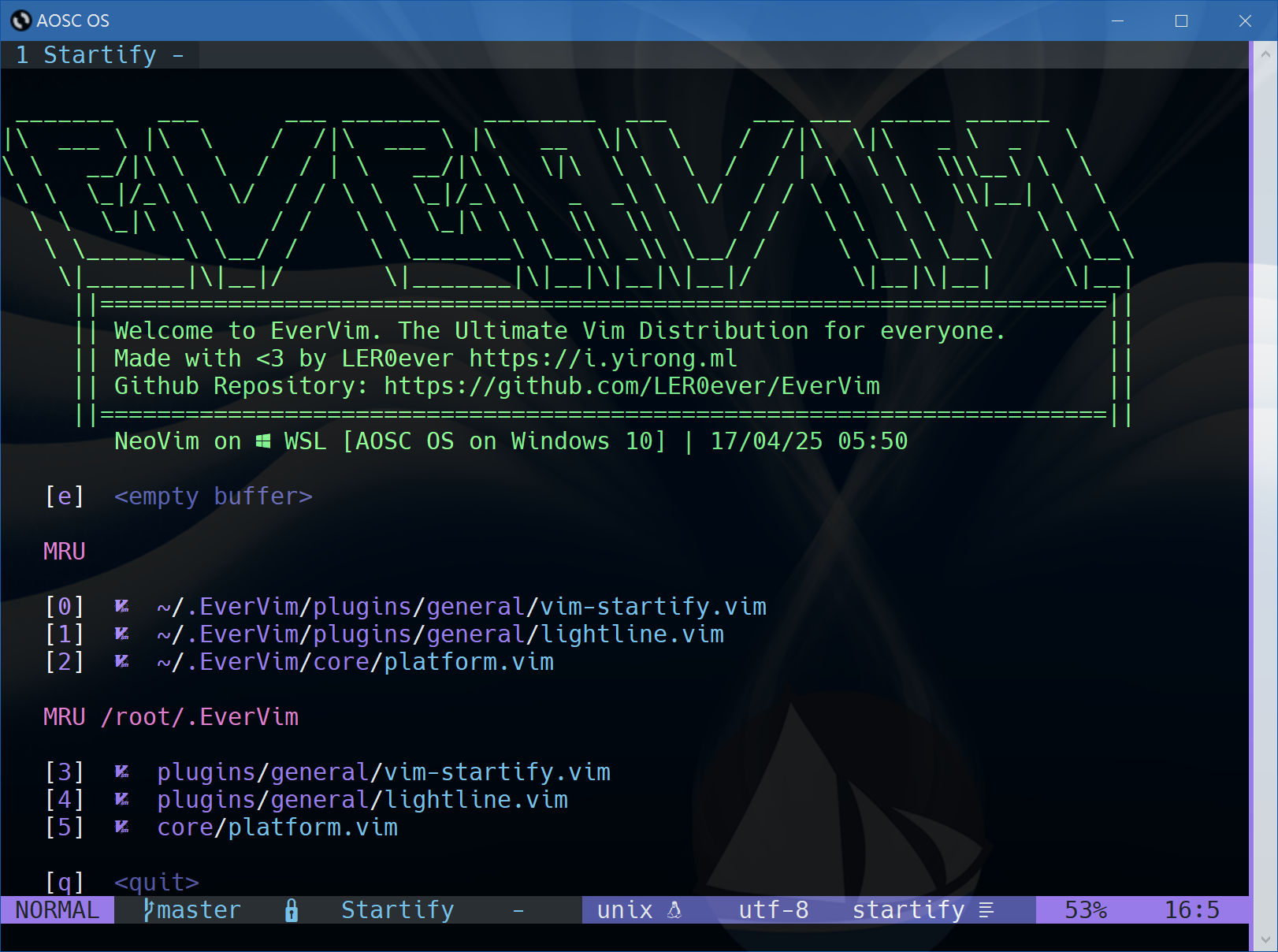
Task: Click the GitHub repository URL for EverVim
Action: tap(632, 386)
